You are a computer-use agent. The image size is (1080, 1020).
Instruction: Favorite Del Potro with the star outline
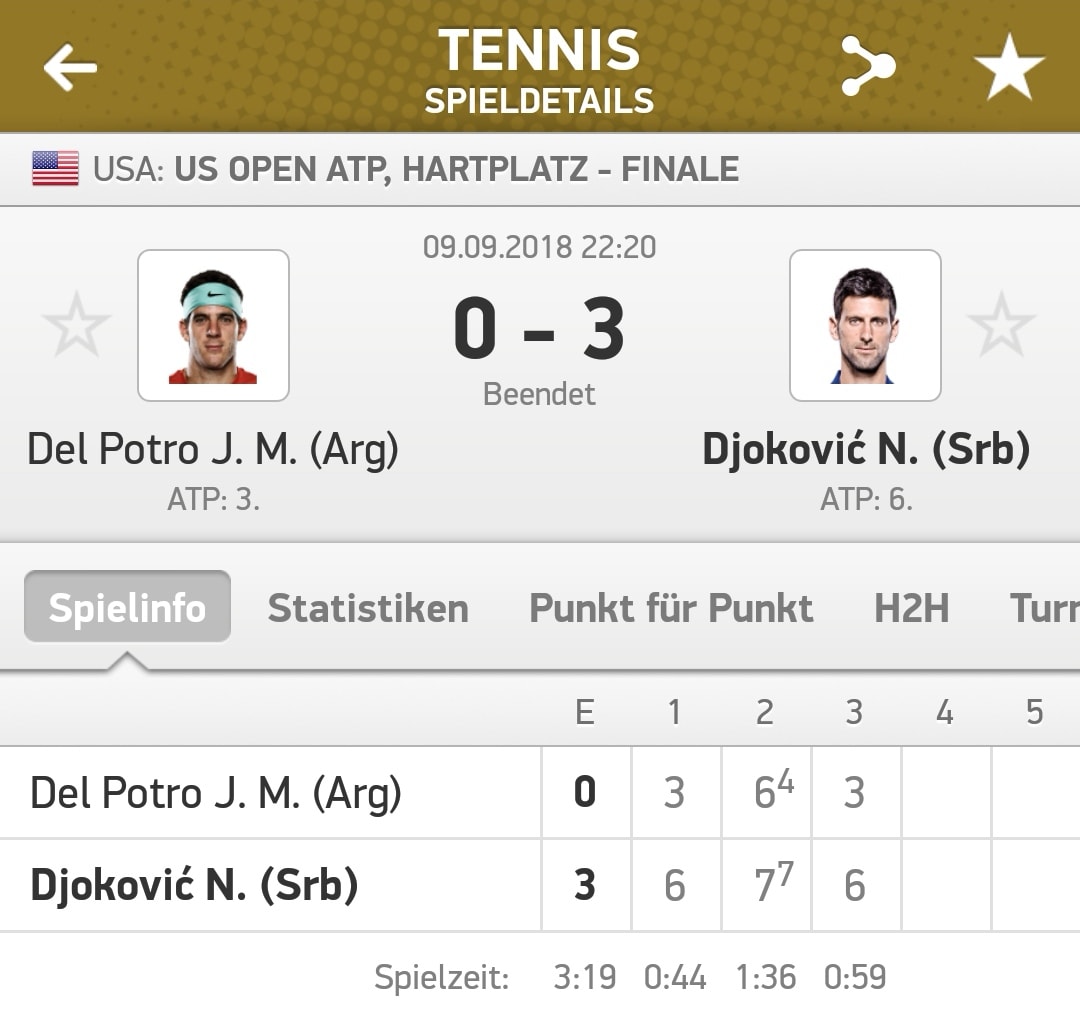click(76, 324)
